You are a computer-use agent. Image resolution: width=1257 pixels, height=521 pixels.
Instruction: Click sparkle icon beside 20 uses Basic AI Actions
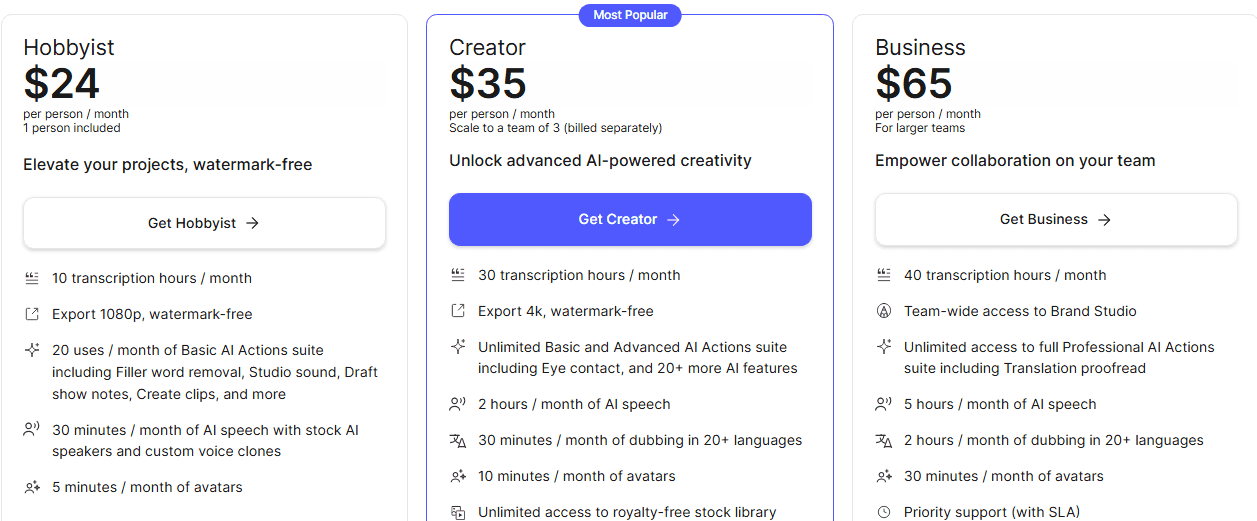tap(32, 350)
